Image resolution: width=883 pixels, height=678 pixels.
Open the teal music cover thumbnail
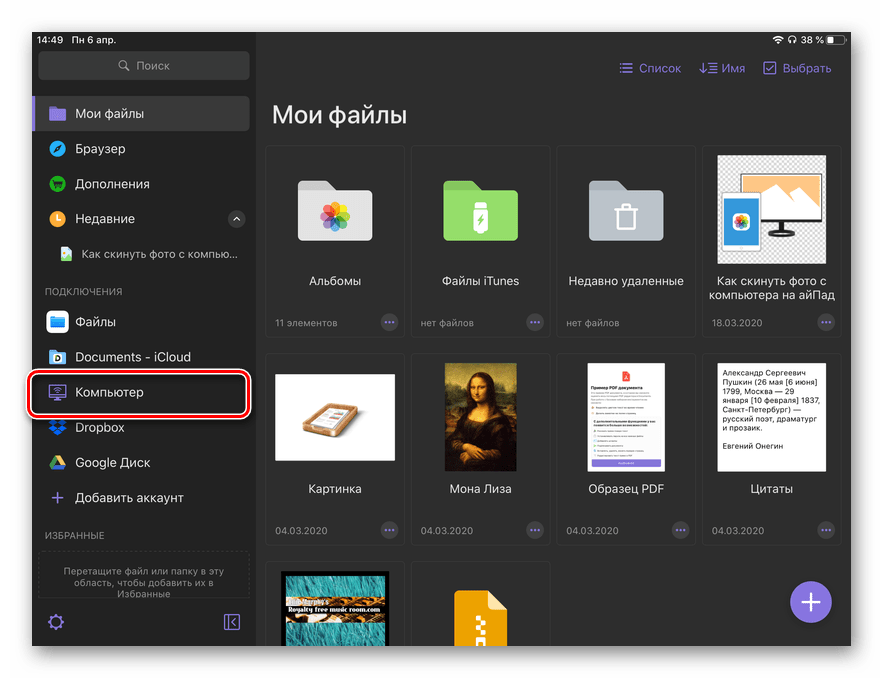[x=335, y=609]
